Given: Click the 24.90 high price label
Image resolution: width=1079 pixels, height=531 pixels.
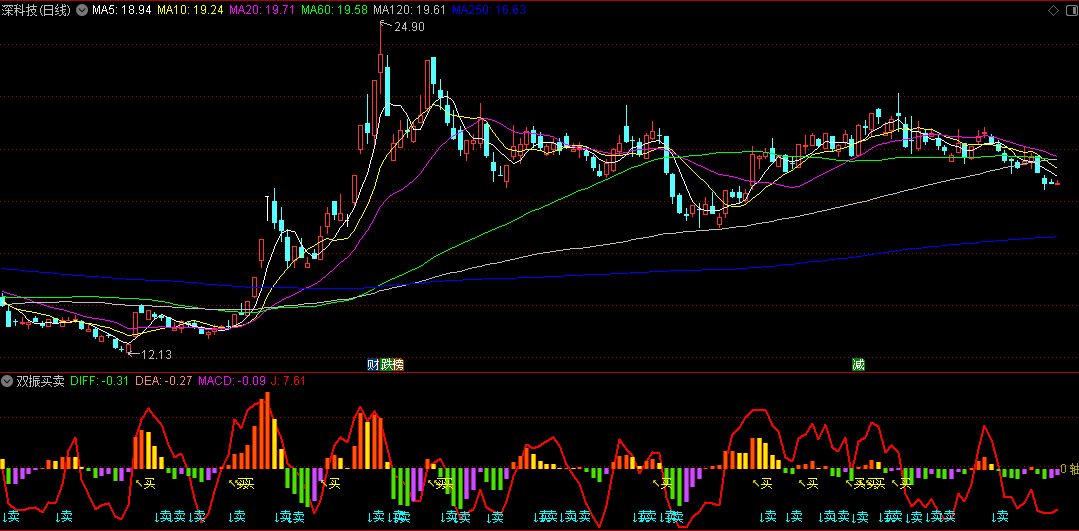Looking at the screenshot, I should pos(410,27).
